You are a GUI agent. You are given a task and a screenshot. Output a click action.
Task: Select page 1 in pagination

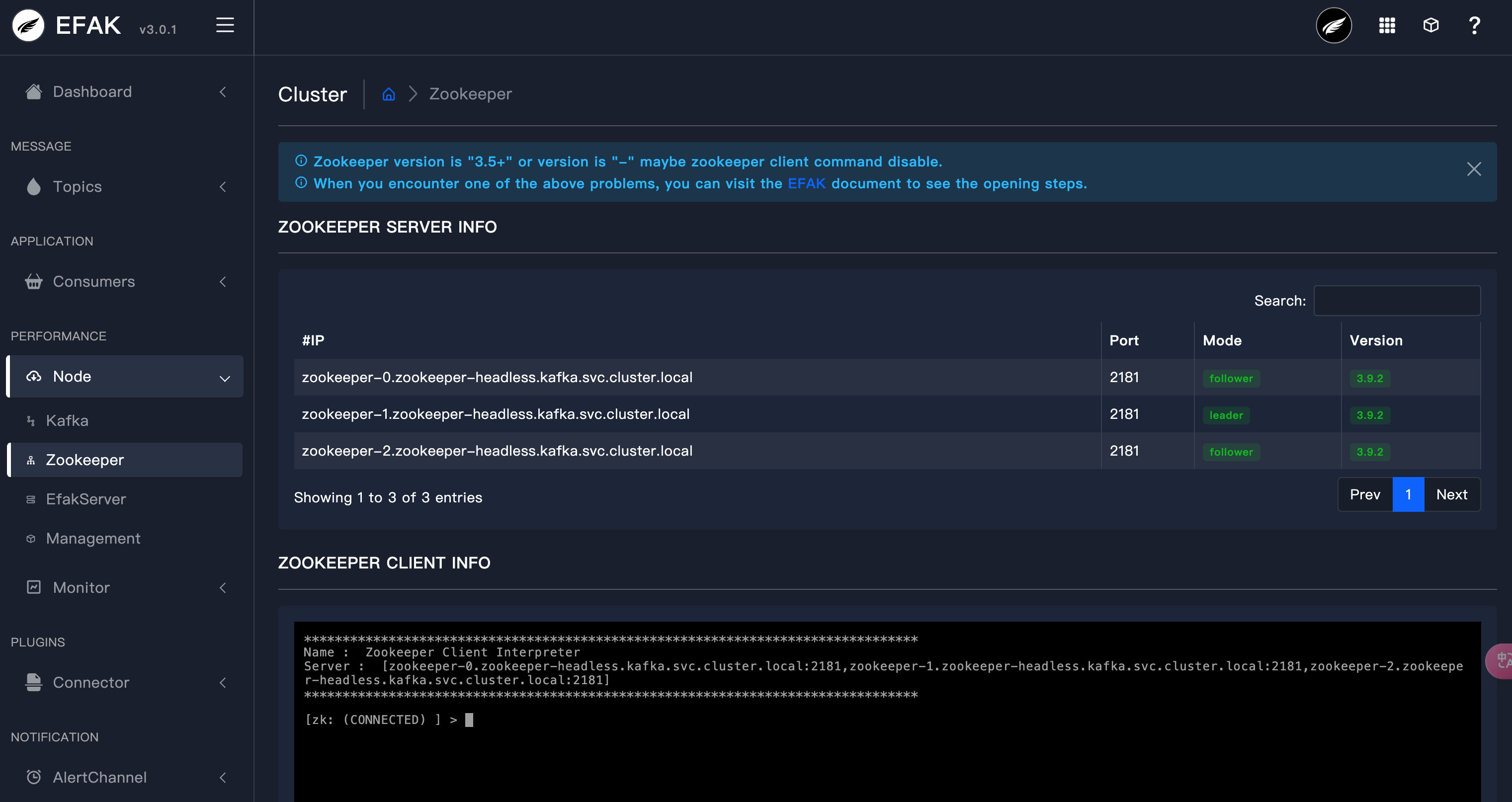(x=1408, y=494)
